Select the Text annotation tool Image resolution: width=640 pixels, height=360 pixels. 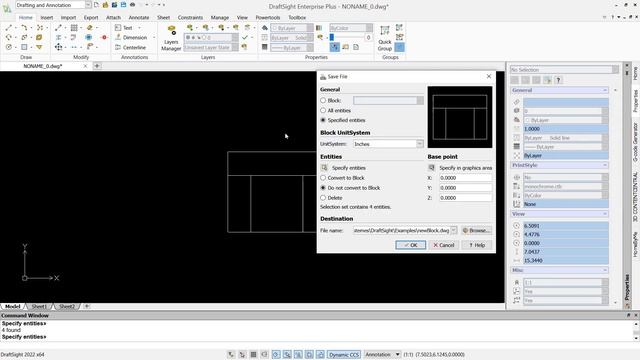click(x=124, y=28)
